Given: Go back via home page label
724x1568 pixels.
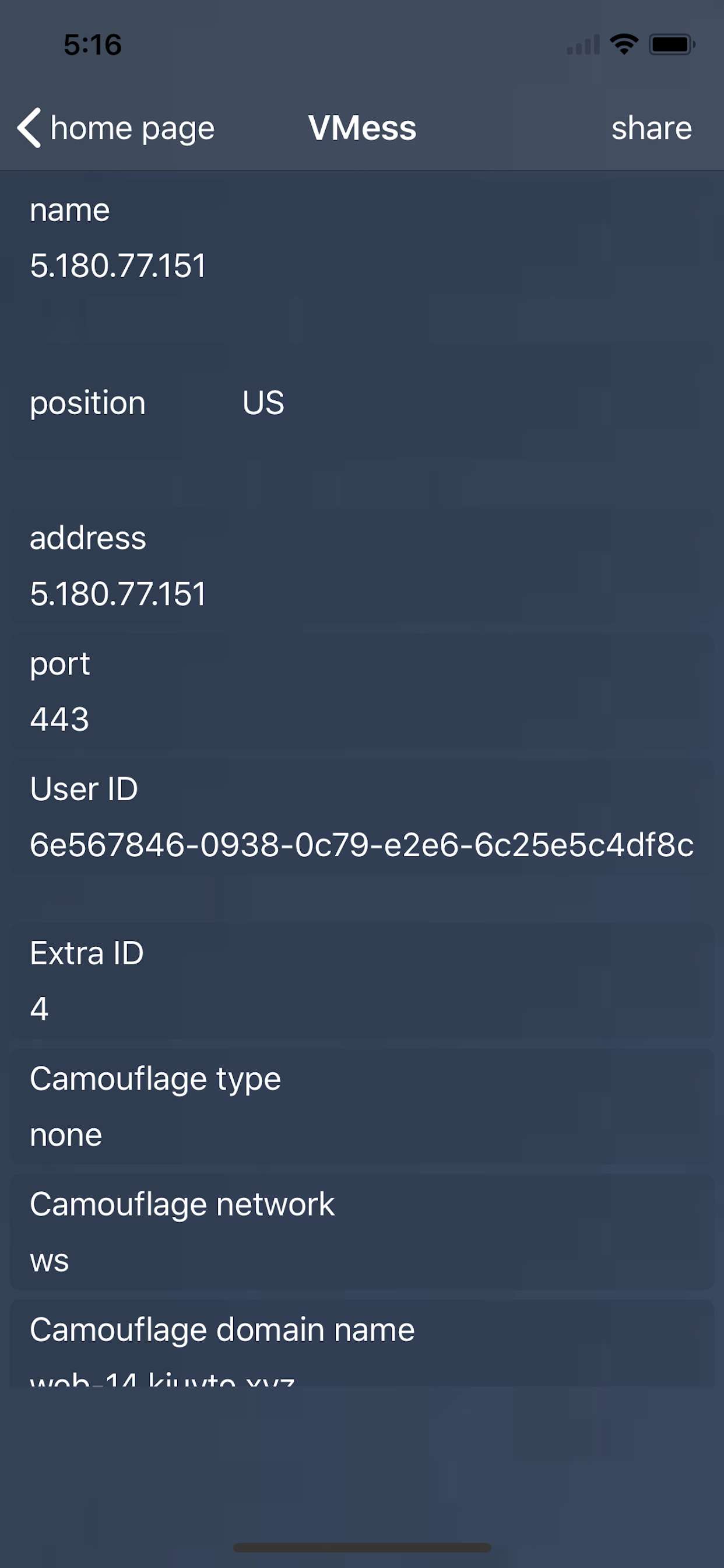Looking at the screenshot, I should point(133,128).
